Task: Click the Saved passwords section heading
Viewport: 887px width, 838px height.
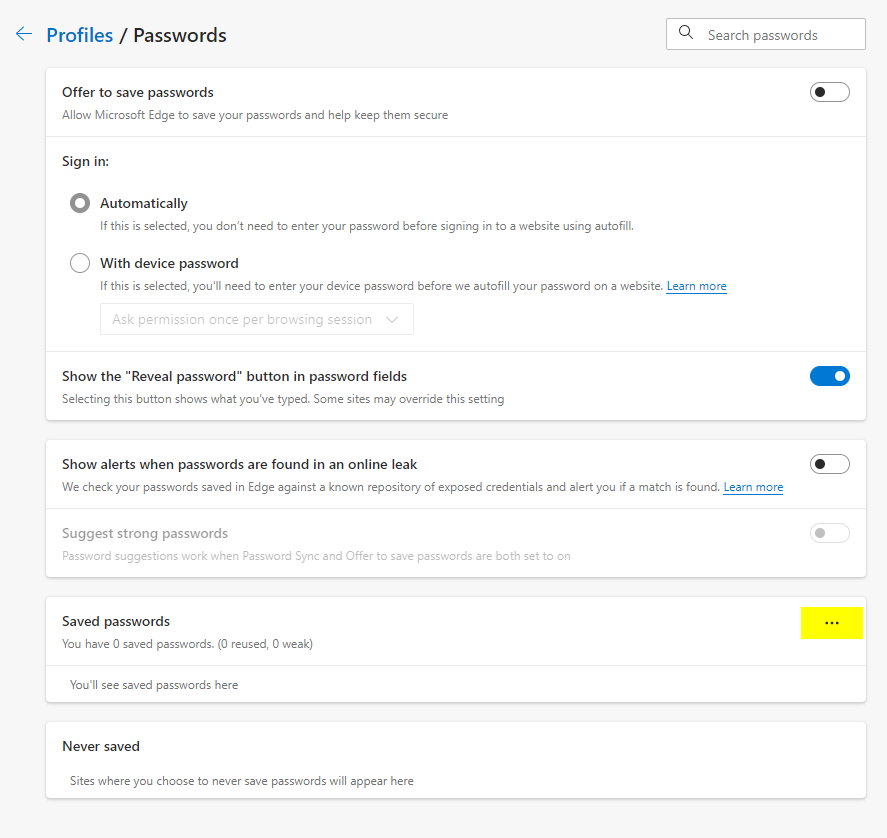Action: point(116,621)
